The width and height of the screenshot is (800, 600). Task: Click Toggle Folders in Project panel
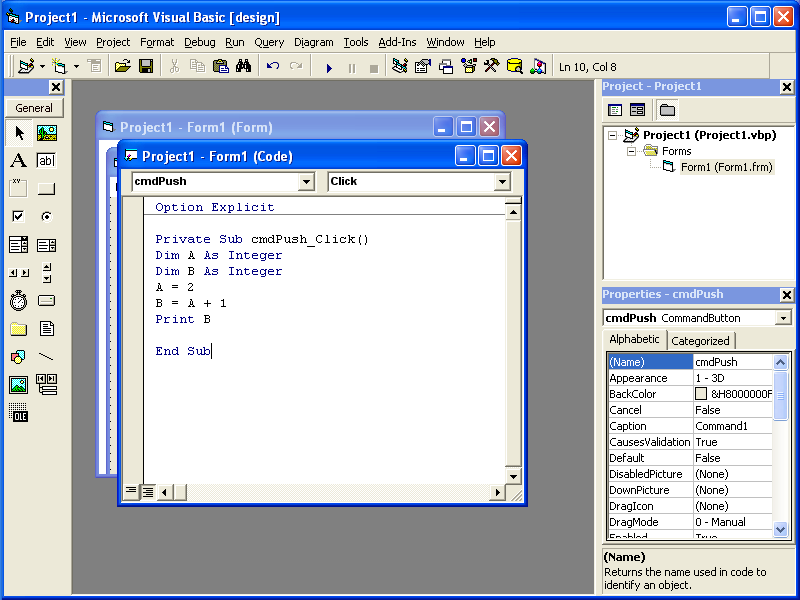click(x=667, y=110)
